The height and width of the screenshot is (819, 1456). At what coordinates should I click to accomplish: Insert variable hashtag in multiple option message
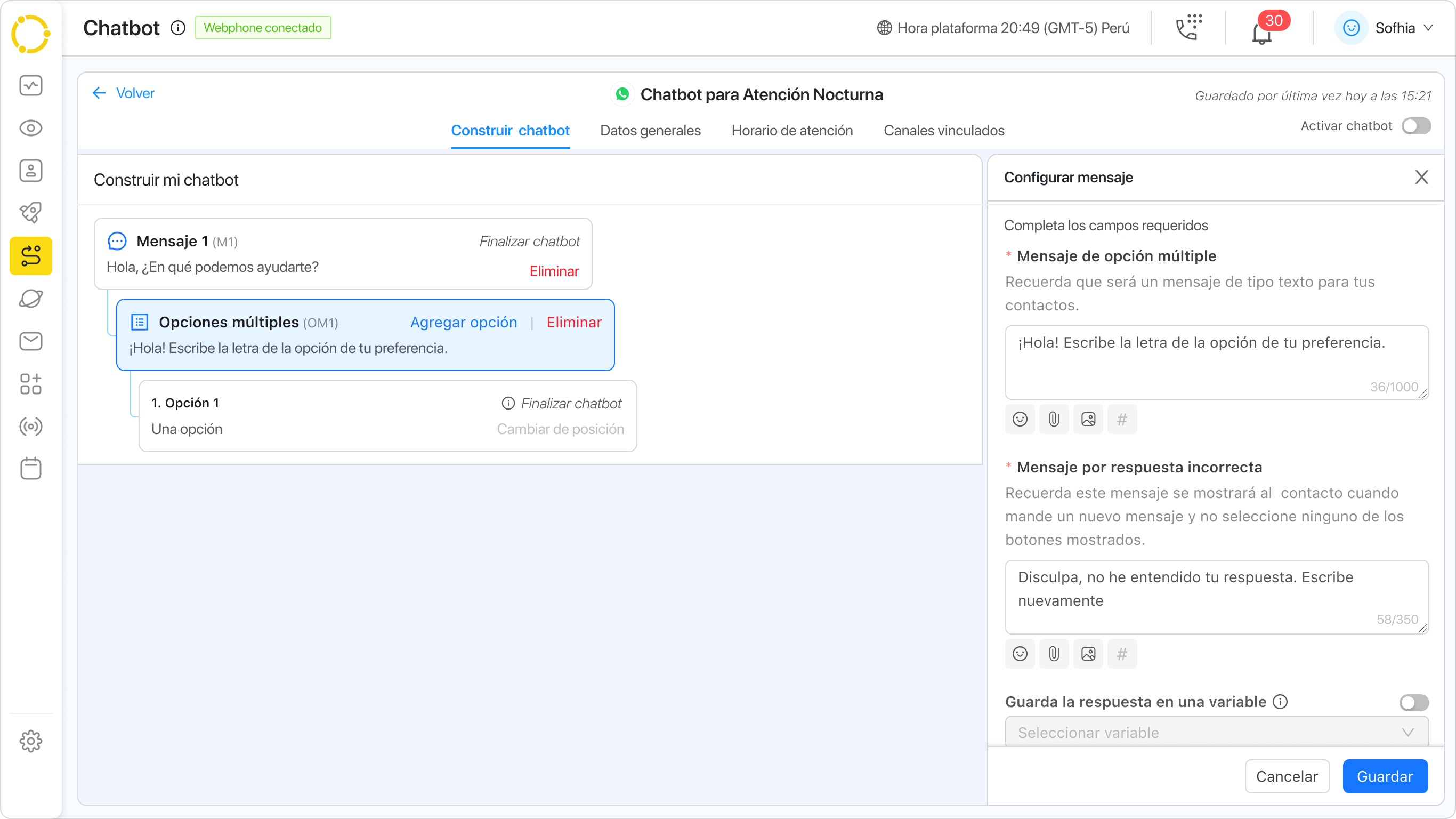(x=1122, y=419)
